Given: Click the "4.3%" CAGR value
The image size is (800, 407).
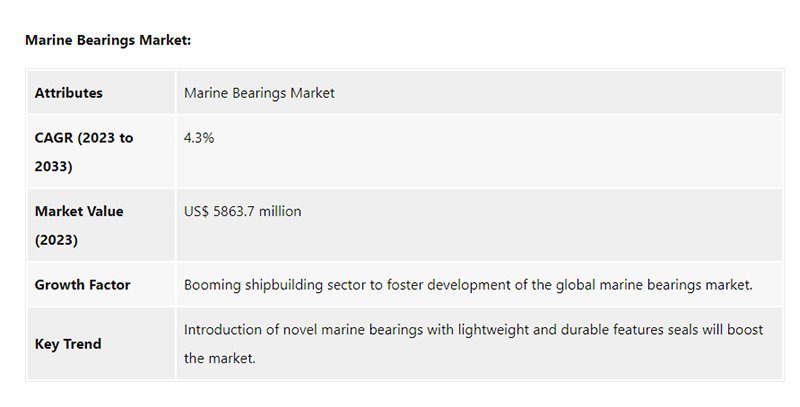Looking at the screenshot, I should (x=199, y=138).
